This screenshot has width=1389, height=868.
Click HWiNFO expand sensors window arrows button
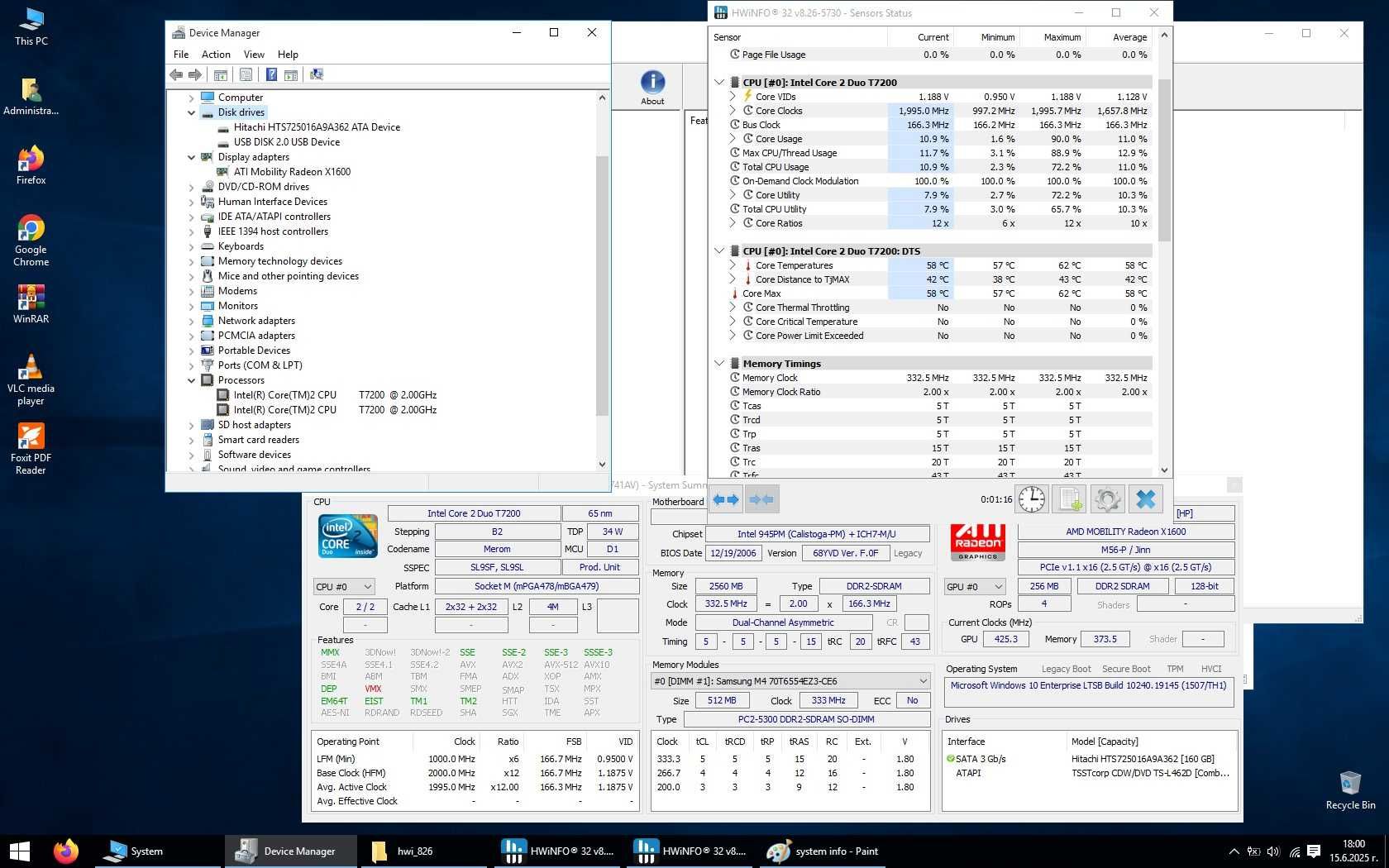726,499
